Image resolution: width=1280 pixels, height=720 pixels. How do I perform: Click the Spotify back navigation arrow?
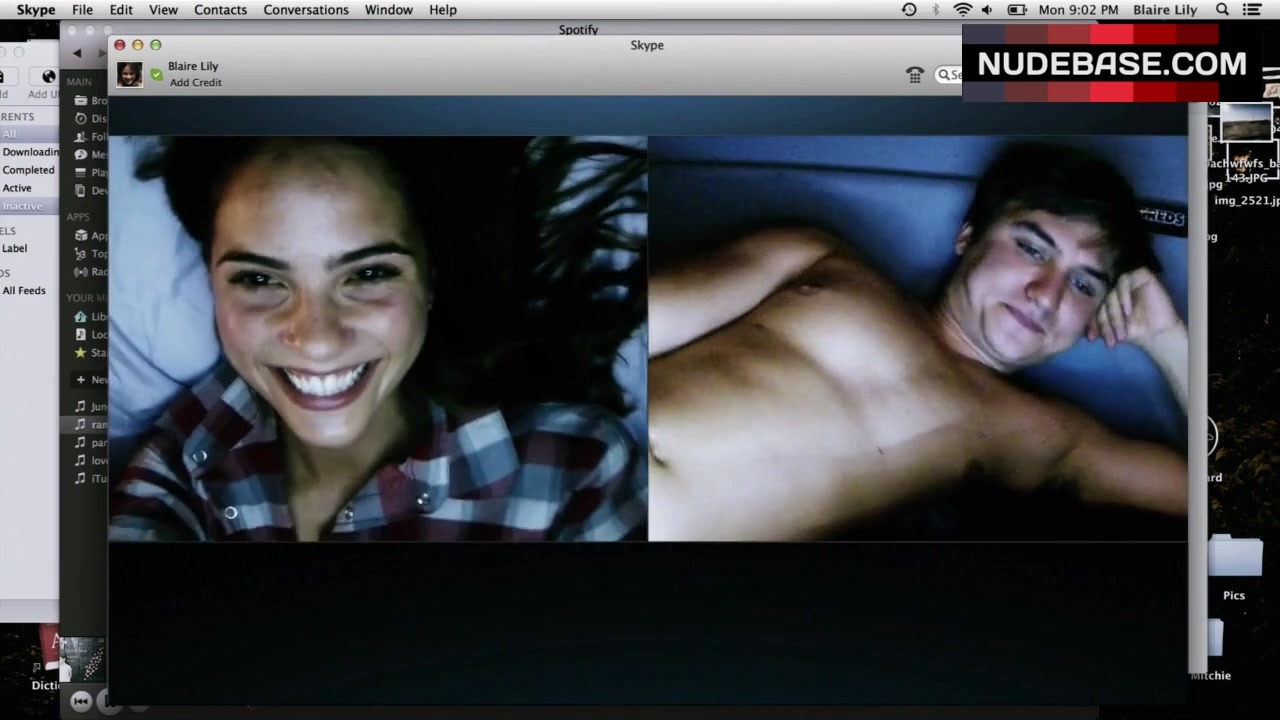click(x=78, y=53)
